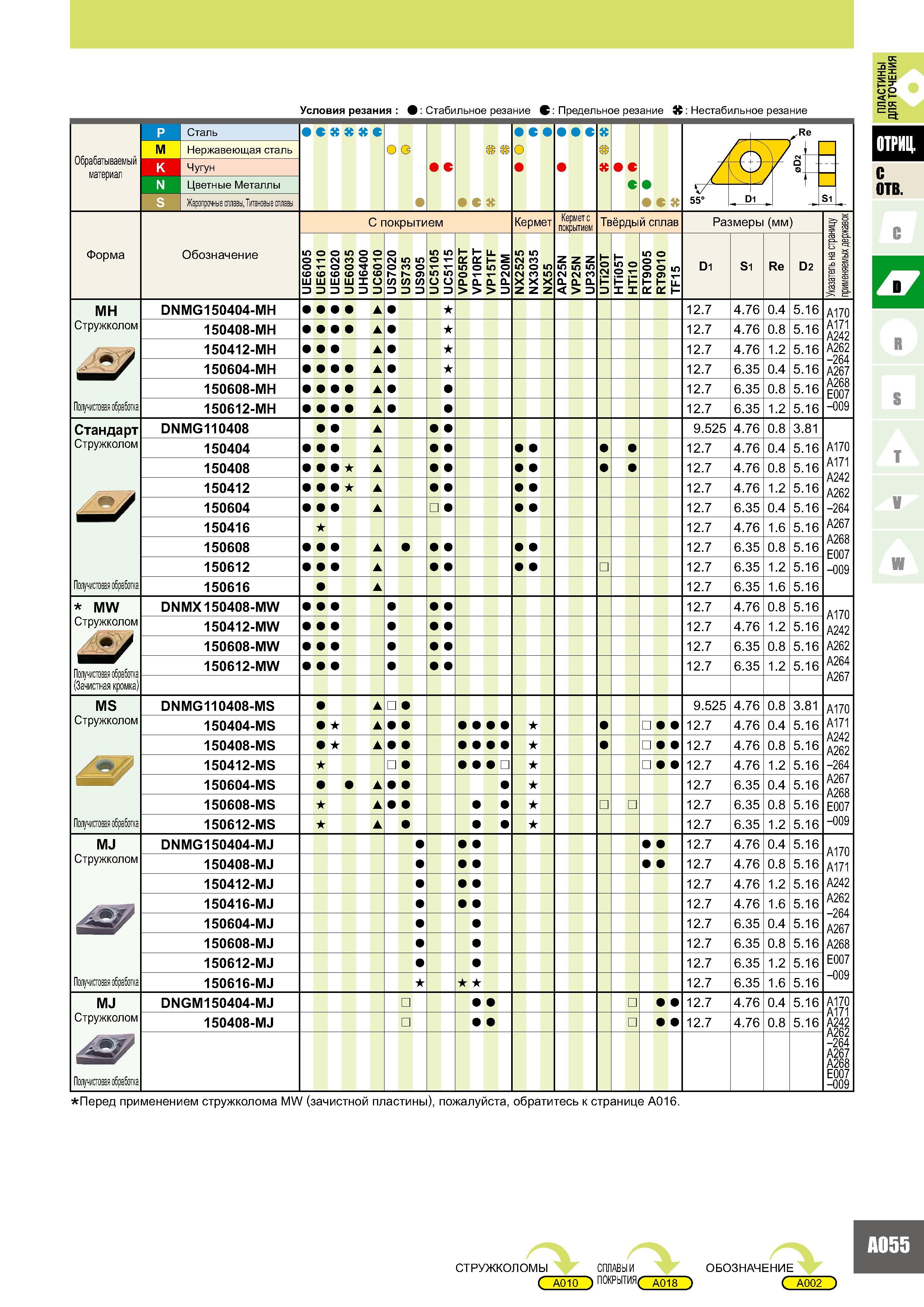Image resolution: width=924 pixels, height=1307 pixels.
Task: Click the arrow above the A002 pill
Action: point(796,1259)
